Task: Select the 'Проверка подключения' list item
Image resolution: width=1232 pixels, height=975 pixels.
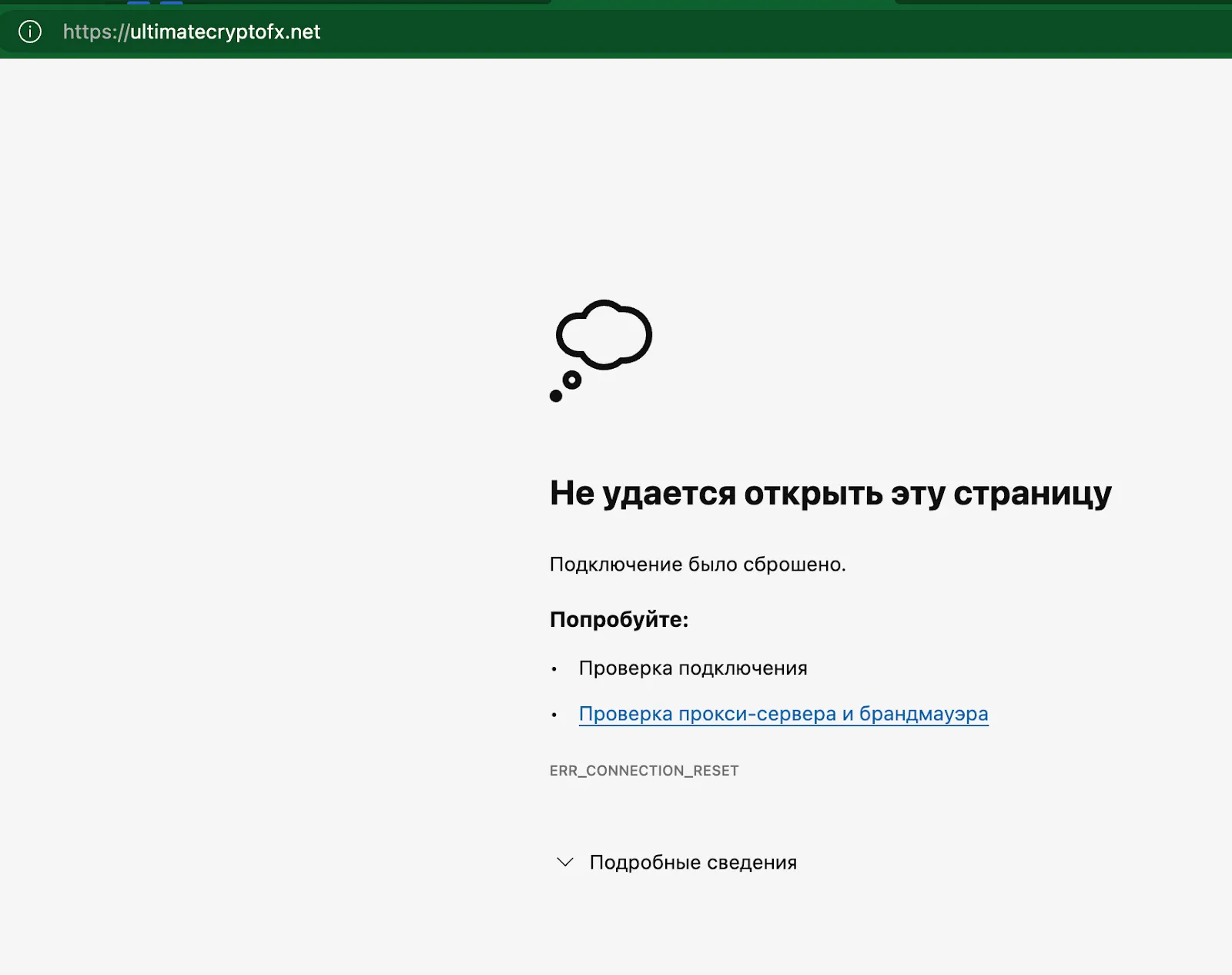Action: pyautogui.click(x=693, y=668)
